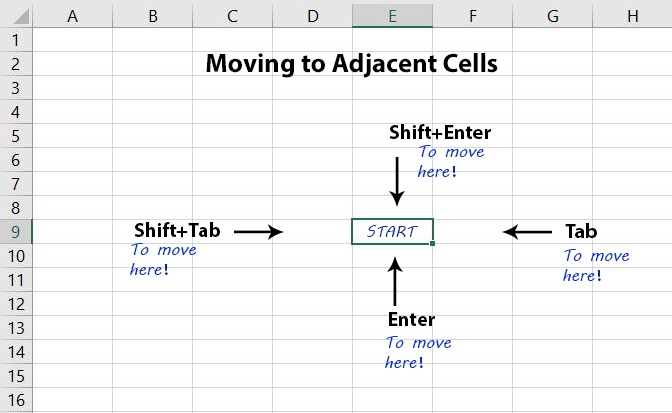Click the left-pointing arrow beside Tab
Screen dimensions: 672x413
click(527, 232)
